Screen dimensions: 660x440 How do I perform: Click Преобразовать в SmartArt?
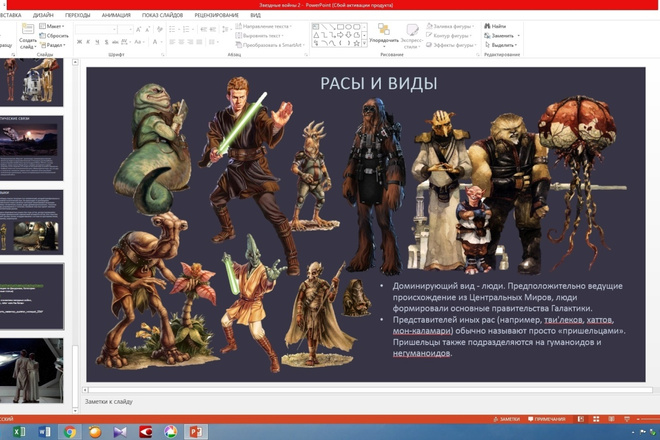click(270, 45)
